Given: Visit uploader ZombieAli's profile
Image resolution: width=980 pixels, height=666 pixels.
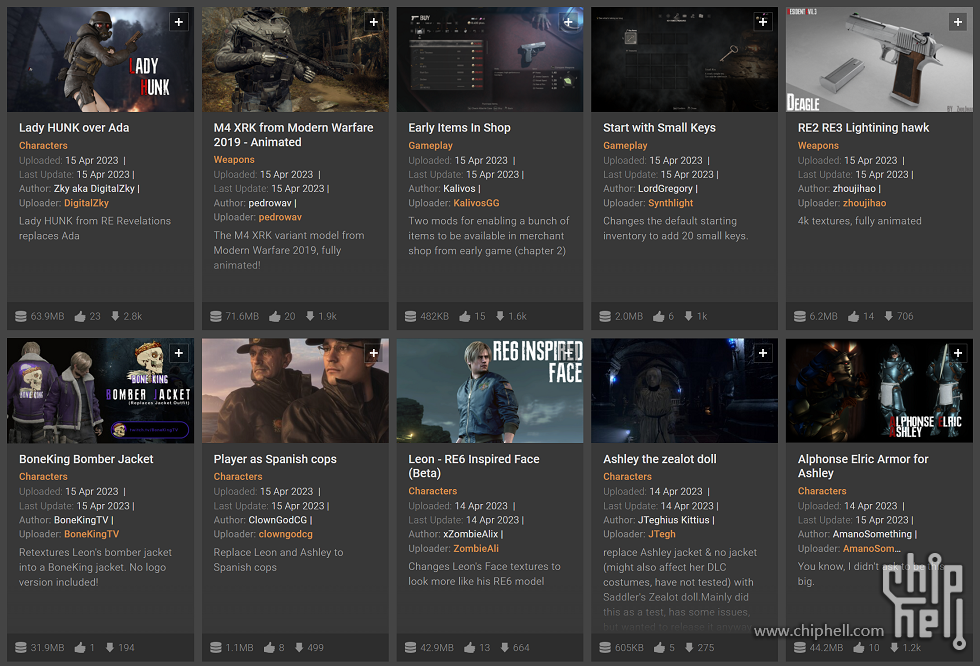Looking at the screenshot, I should [x=476, y=549].
